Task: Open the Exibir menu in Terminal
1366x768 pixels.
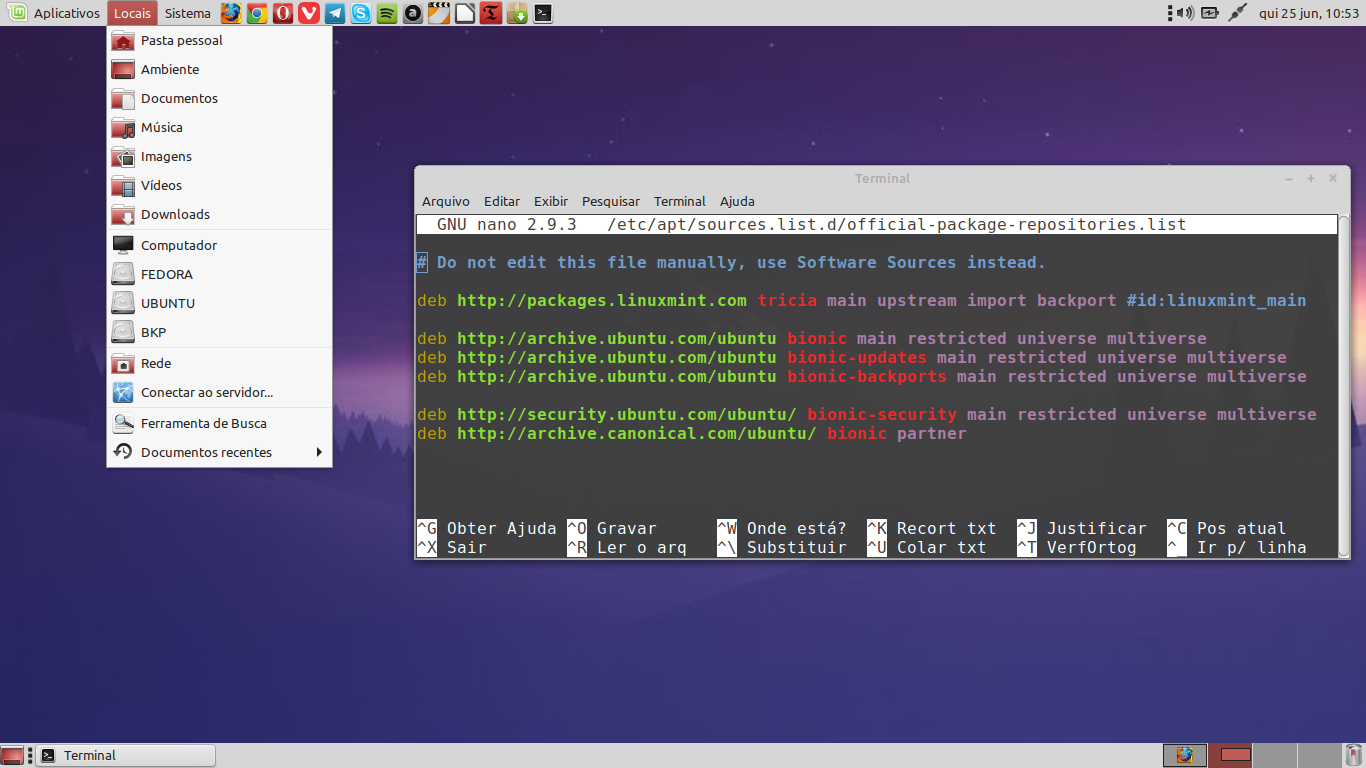Action: click(551, 201)
